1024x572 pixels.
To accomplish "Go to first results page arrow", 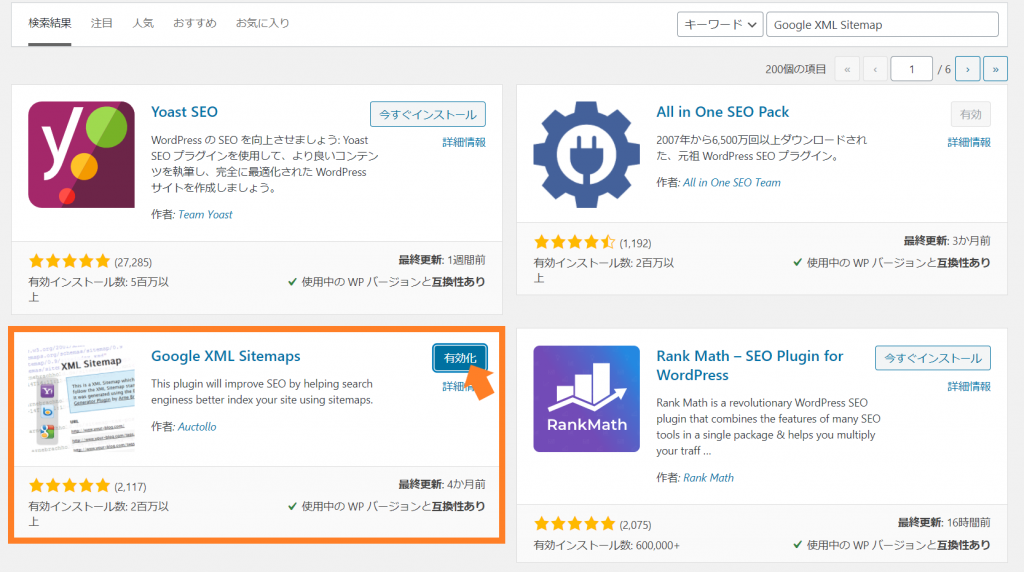I will click(847, 69).
